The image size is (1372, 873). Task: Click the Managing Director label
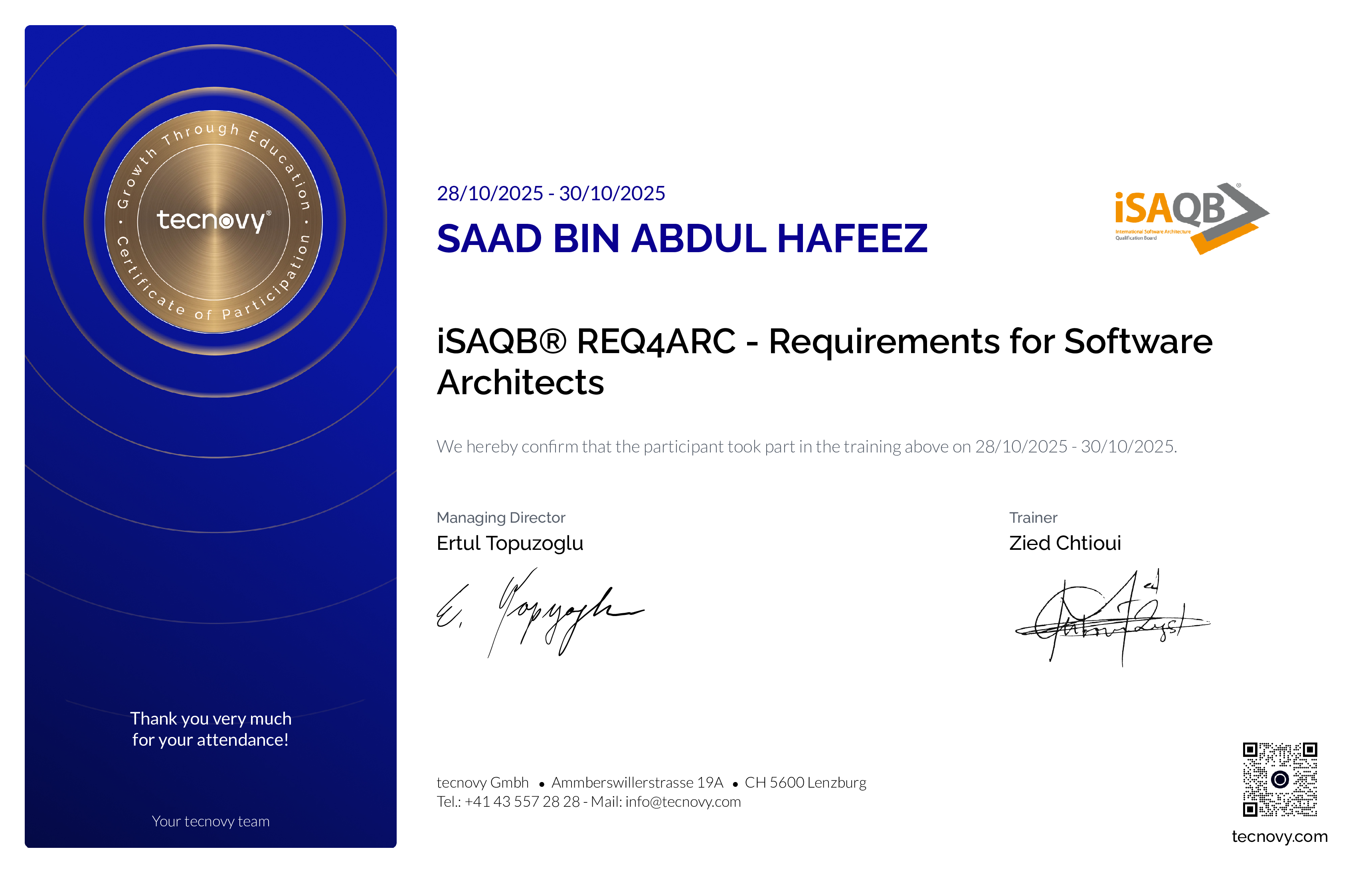point(501,518)
